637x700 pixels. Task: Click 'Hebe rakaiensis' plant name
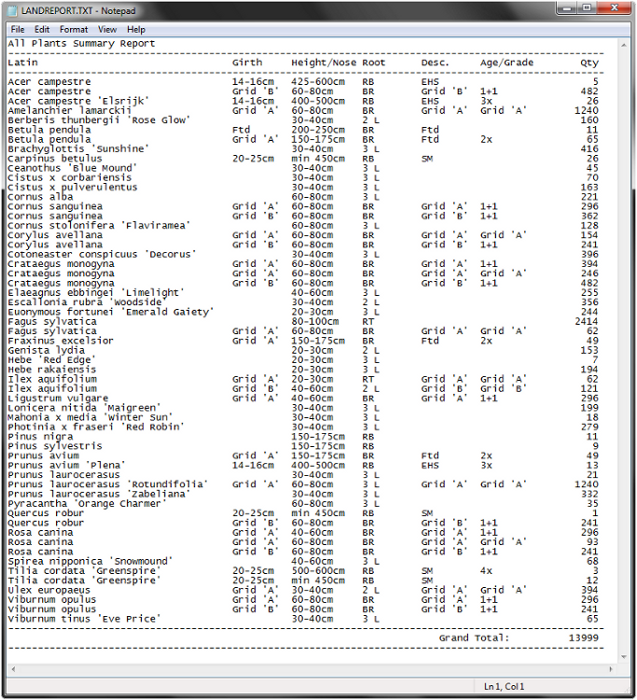pyautogui.click(x=51, y=369)
